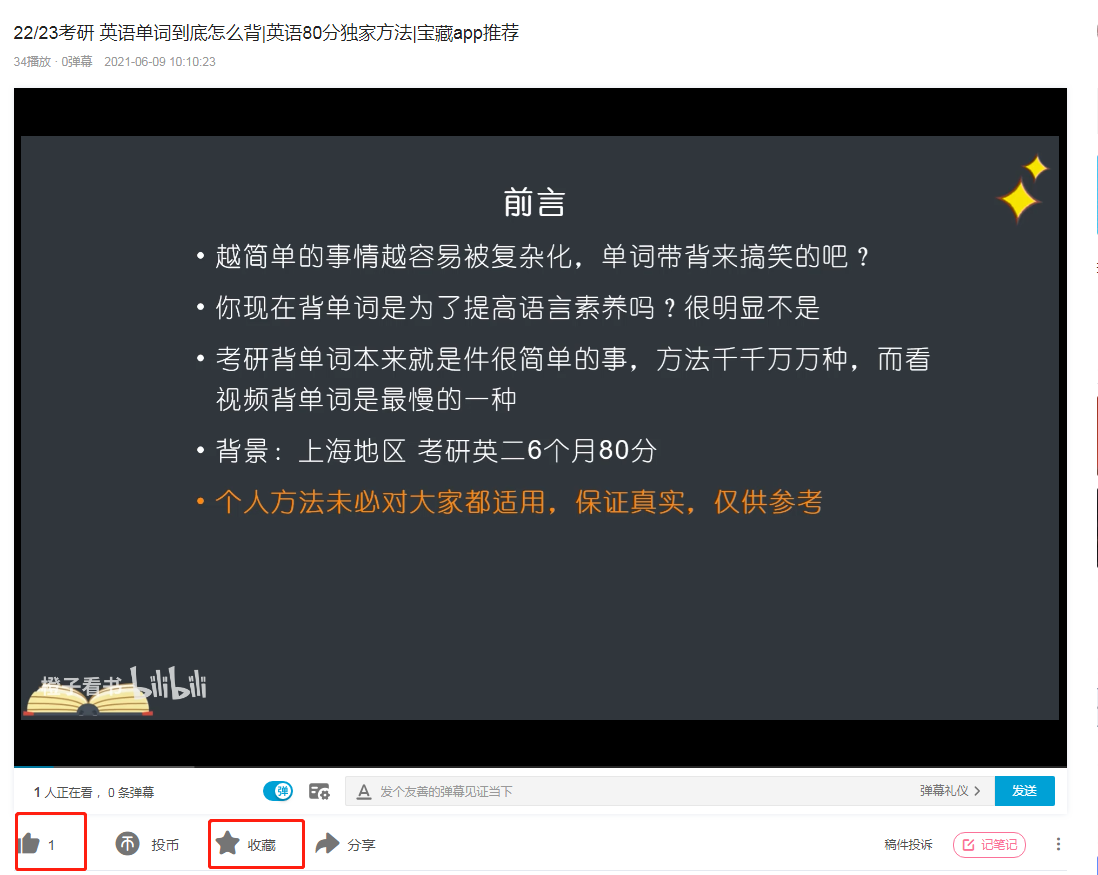Open the three-dot more options menu
The width and height of the screenshot is (1098, 875).
coord(1058,844)
